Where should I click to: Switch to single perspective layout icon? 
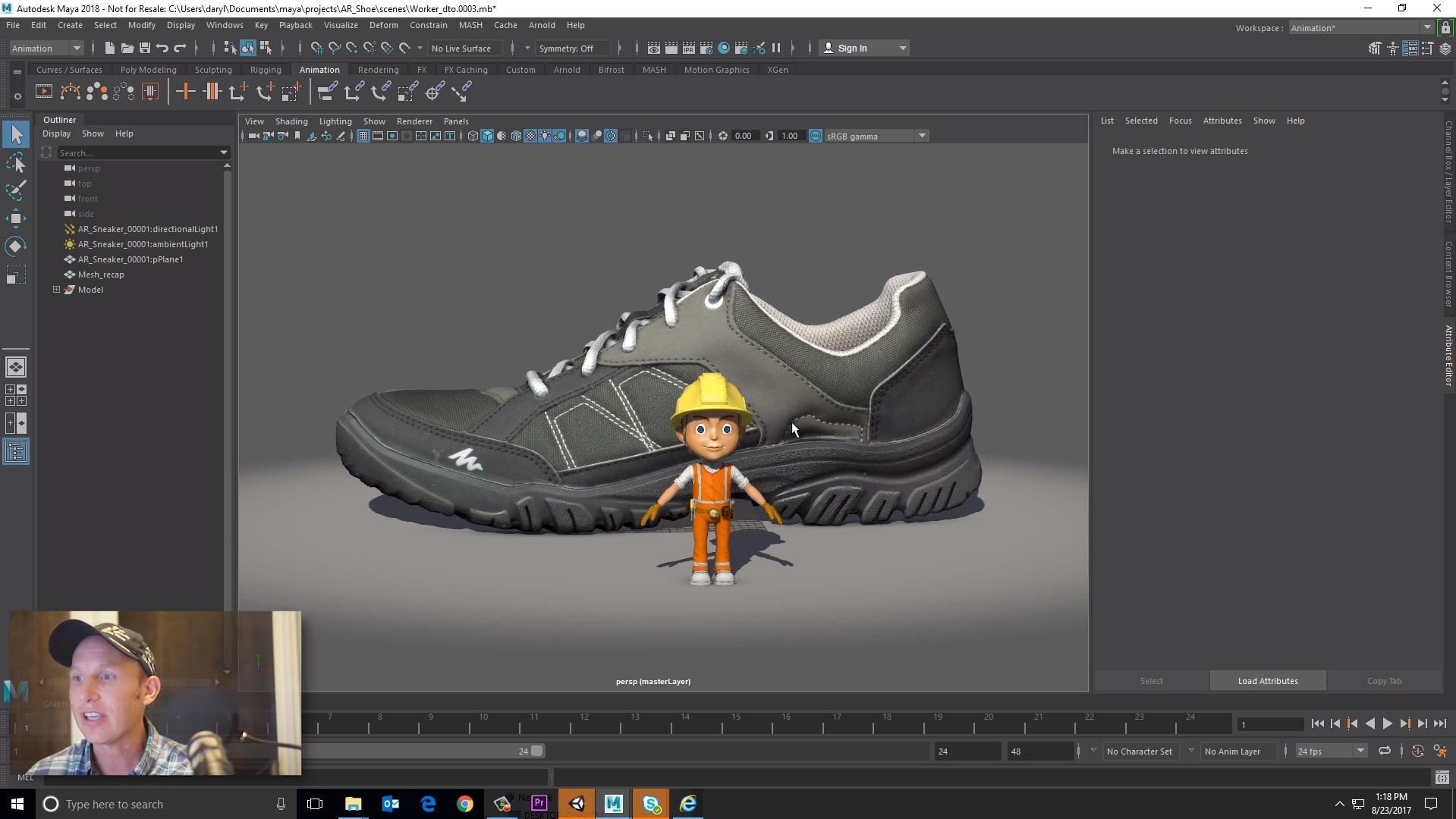[x=16, y=367]
